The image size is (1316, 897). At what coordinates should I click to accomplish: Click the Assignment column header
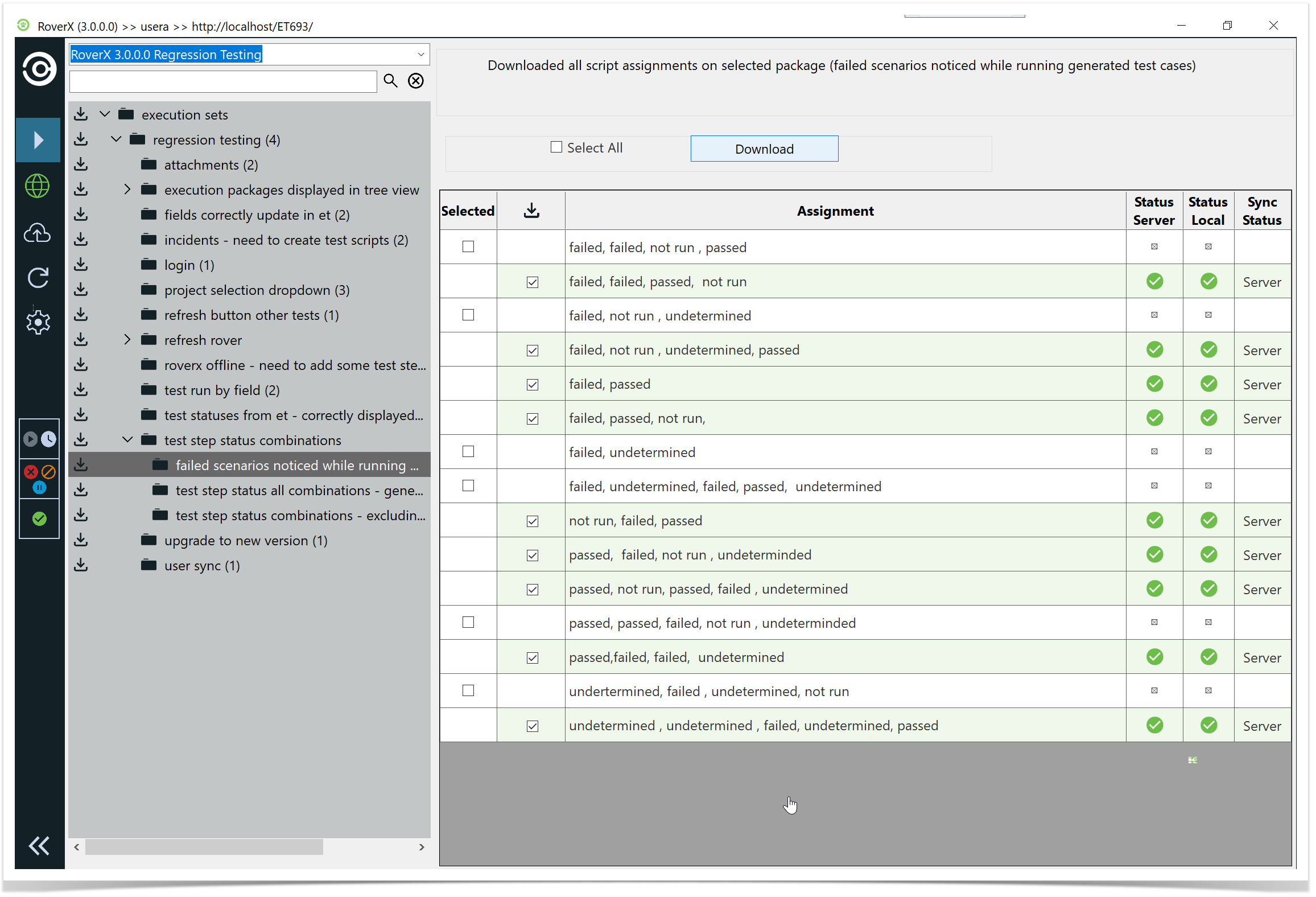(x=835, y=211)
